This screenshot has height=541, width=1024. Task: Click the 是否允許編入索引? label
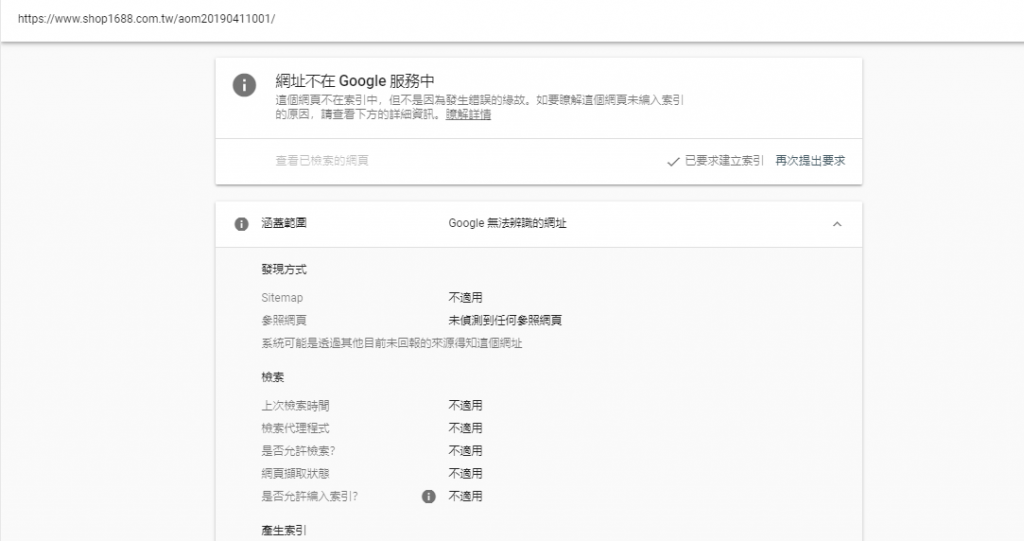click(x=310, y=497)
